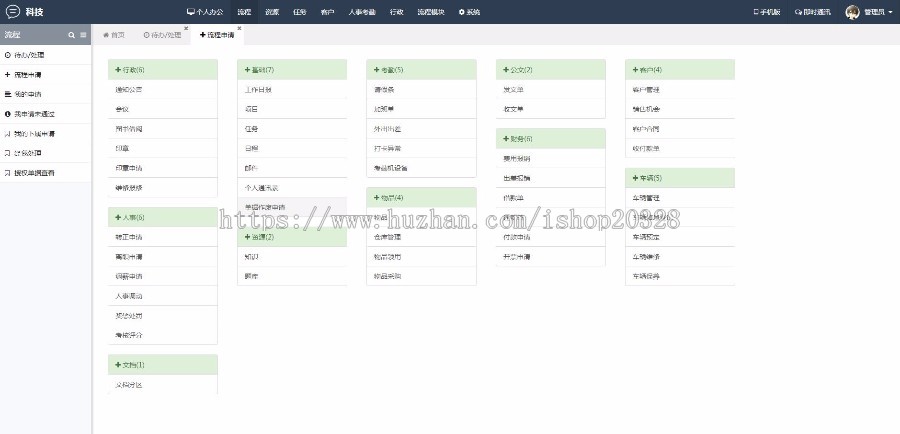Close the 待办/处理 tab with its x
900x434 pixels.
click(186, 28)
